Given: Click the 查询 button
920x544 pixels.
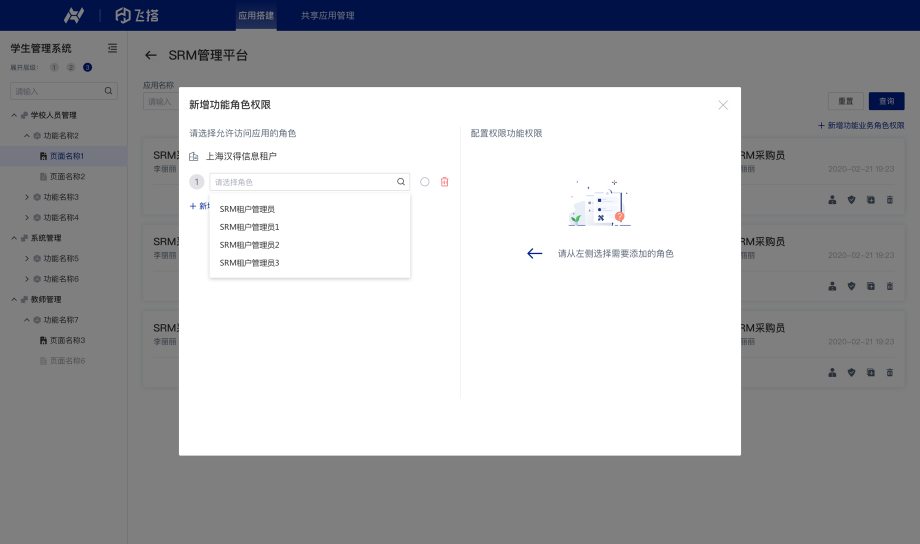Looking at the screenshot, I should [x=886, y=101].
